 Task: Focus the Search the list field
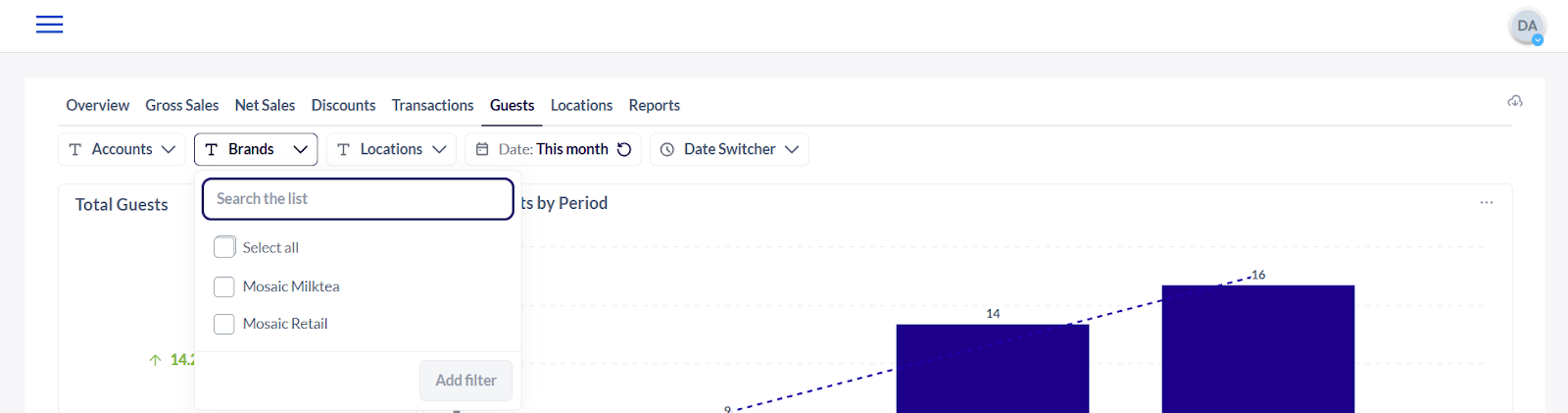coord(358,199)
